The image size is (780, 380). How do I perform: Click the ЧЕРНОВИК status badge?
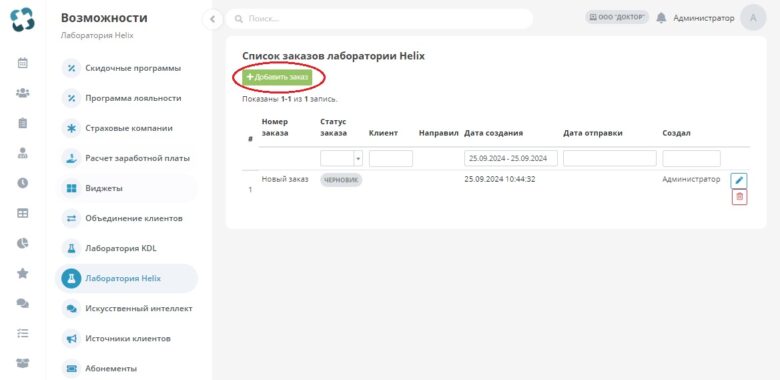(x=341, y=181)
